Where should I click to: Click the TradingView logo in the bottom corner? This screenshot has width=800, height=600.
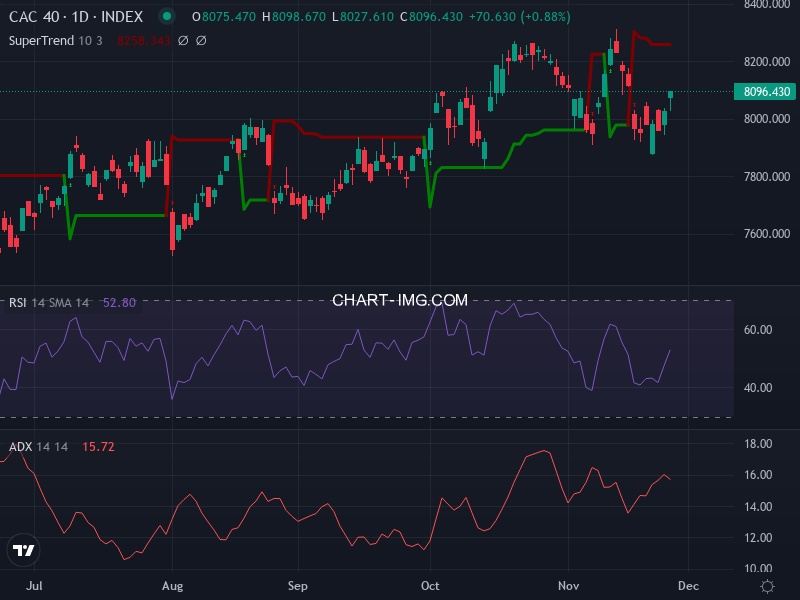point(22,551)
